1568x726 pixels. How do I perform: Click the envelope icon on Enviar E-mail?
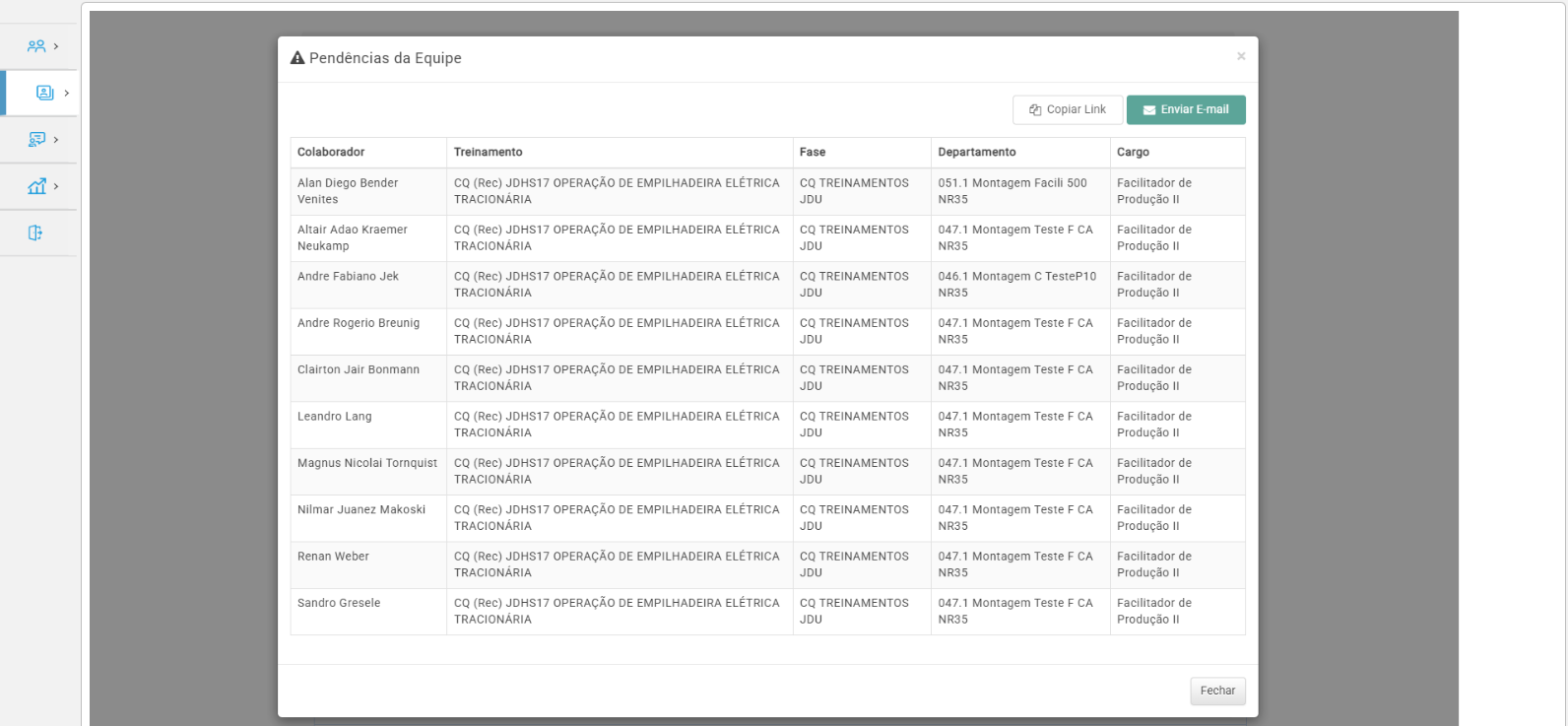pyautogui.click(x=1148, y=110)
